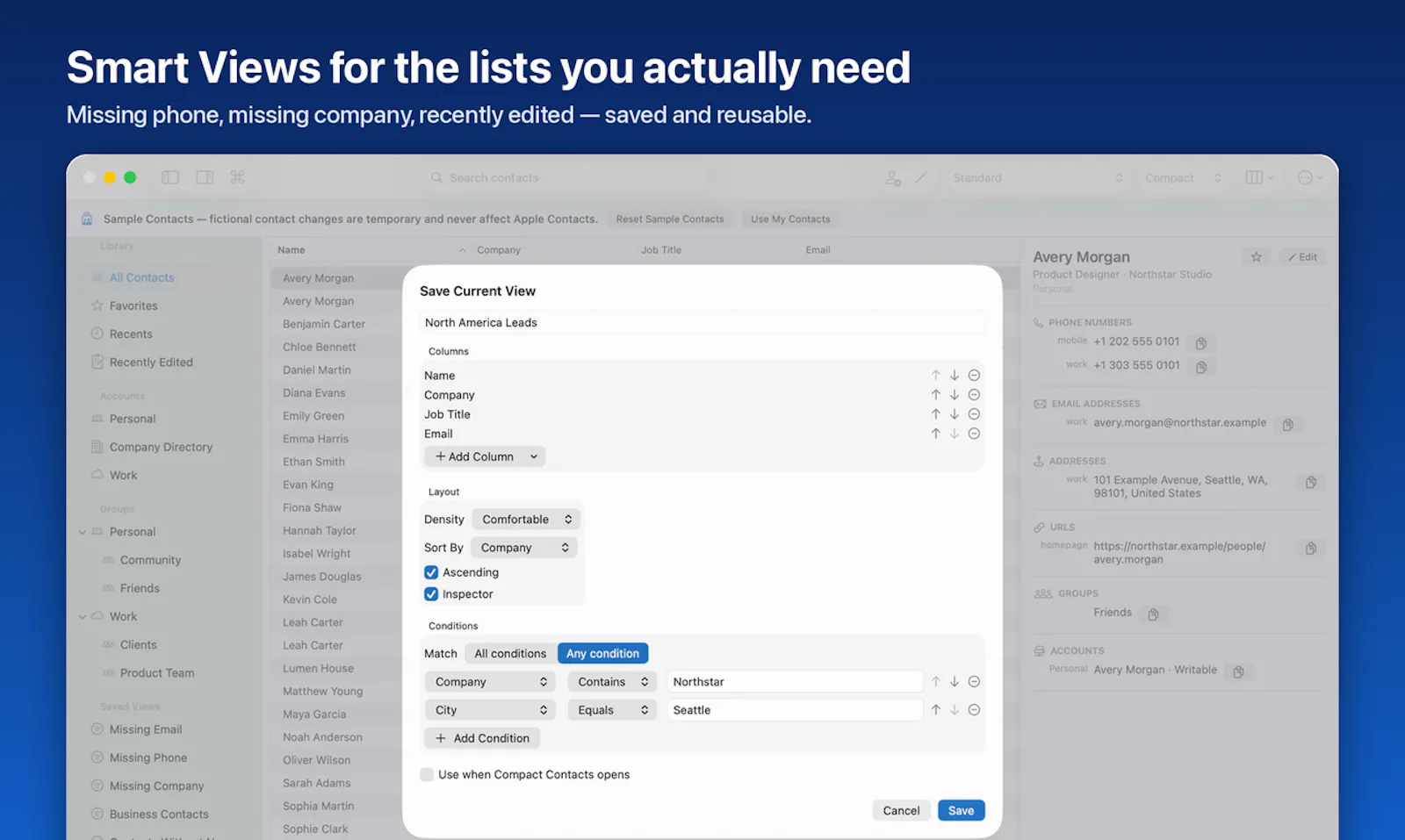Copy the avery.morgan email address
This screenshot has height=840, width=1405.
(x=1288, y=425)
